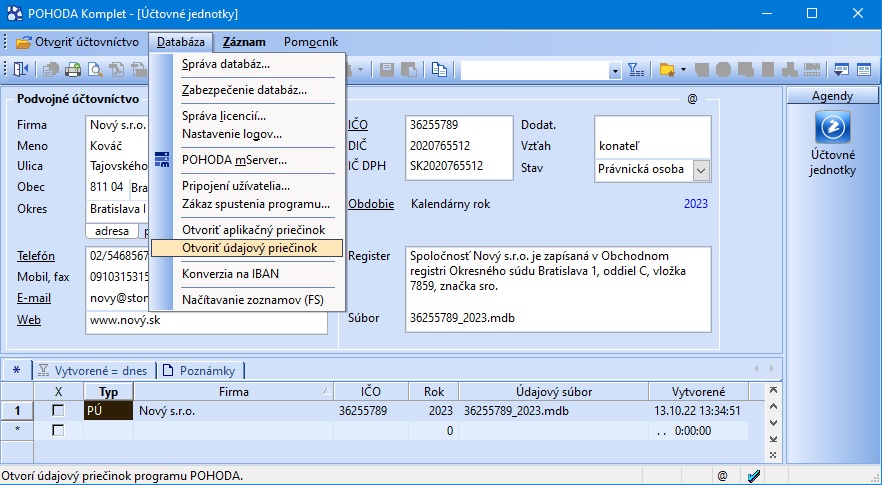The height and width of the screenshot is (485, 882).
Task: Select the PÚ type cell in row 1
Action: click(109, 411)
